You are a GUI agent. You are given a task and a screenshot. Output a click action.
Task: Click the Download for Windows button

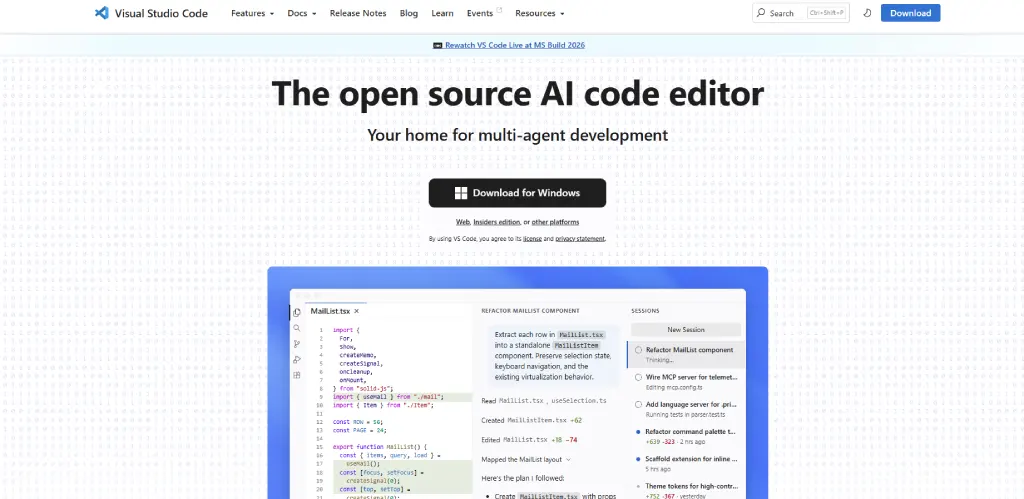click(517, 193)
